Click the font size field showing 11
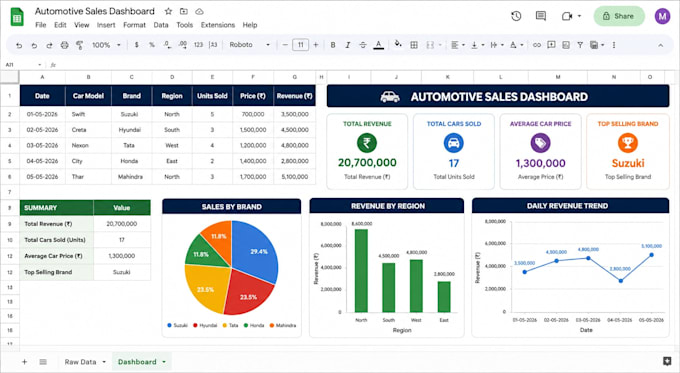This screenshot has height=373, width=680. (x=301, y=45)
